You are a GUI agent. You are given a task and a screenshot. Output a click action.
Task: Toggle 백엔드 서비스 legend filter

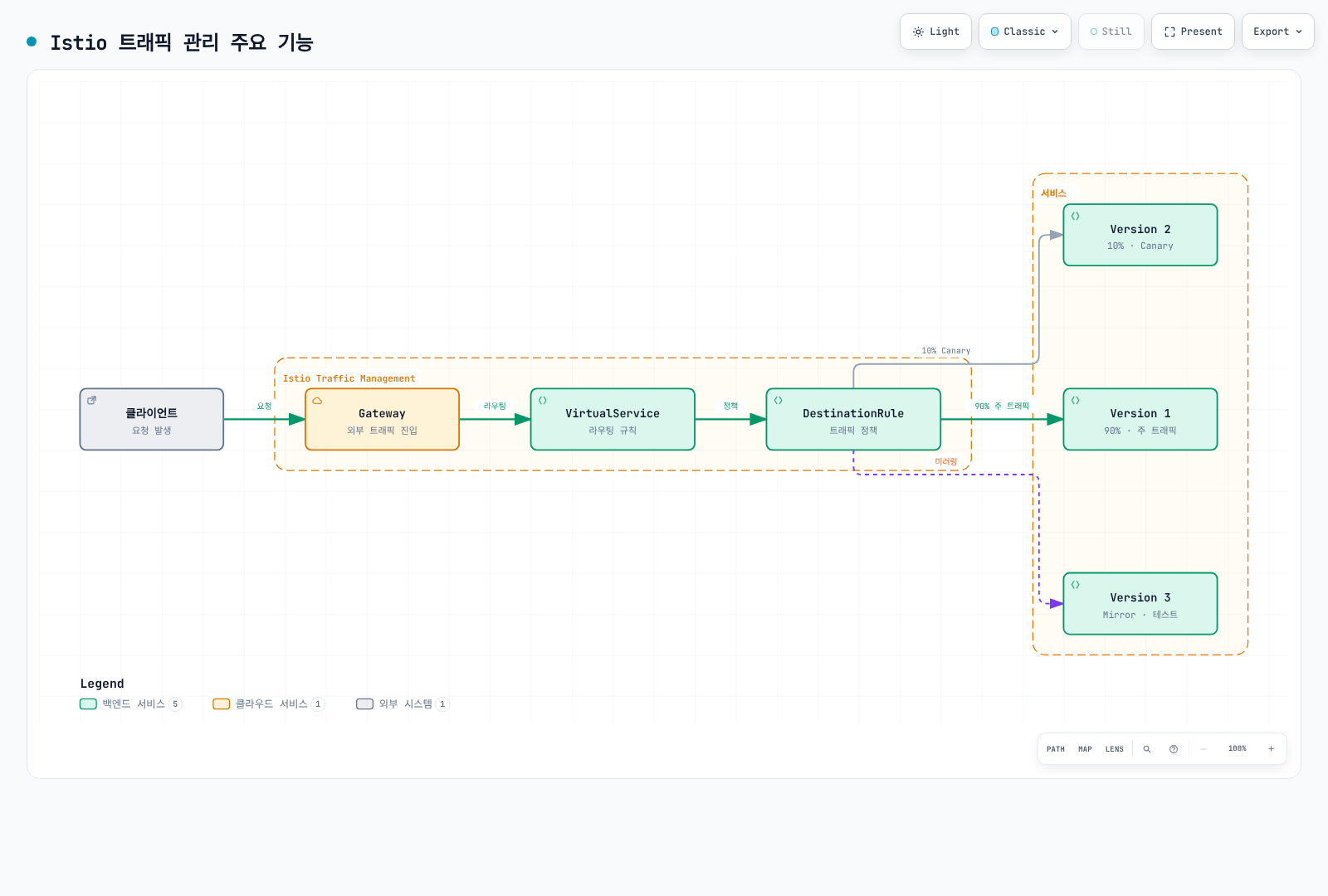[130, 704]
